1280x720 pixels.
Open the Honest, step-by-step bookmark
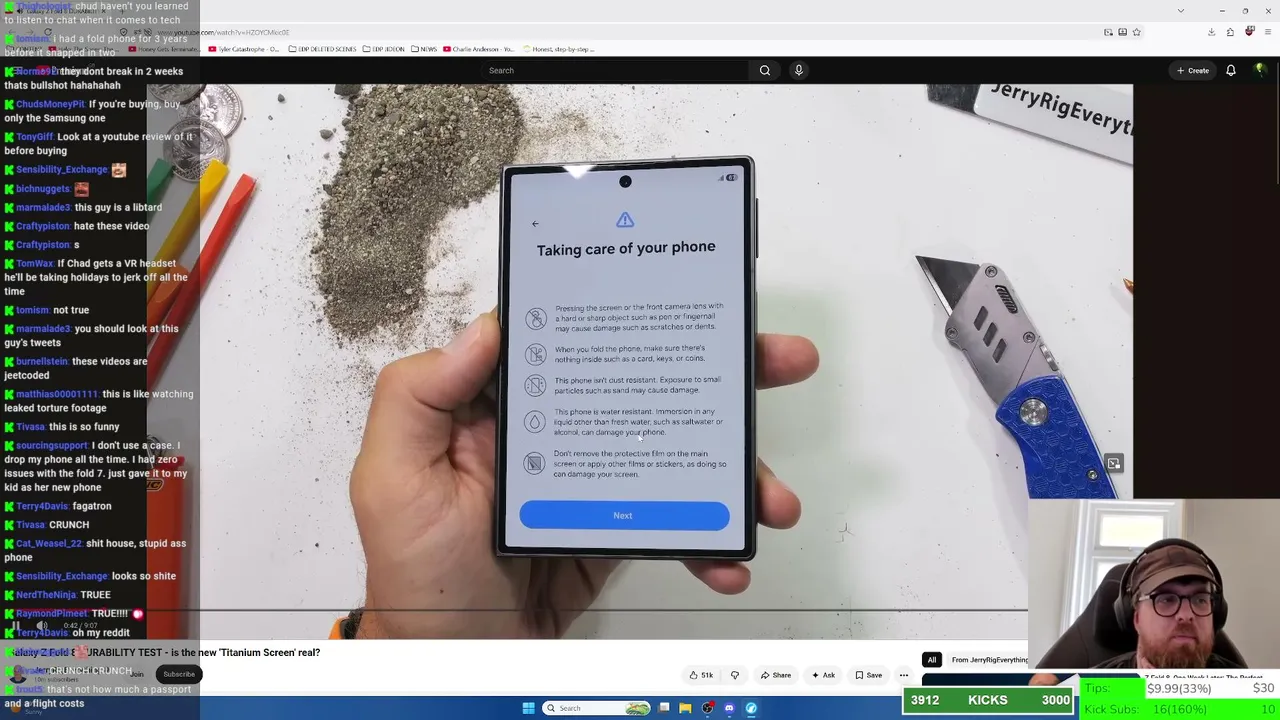coord(557,49)
